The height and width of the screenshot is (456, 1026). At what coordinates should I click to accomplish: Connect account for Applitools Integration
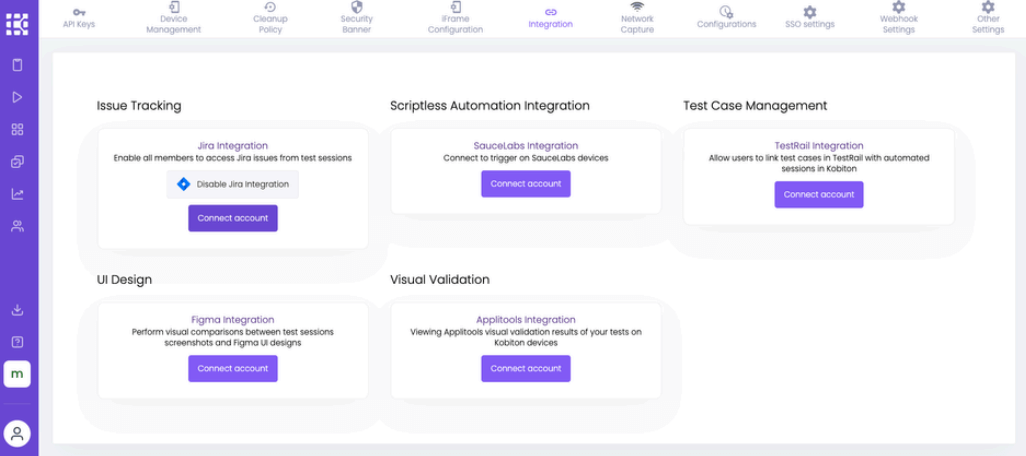point(526,368)
